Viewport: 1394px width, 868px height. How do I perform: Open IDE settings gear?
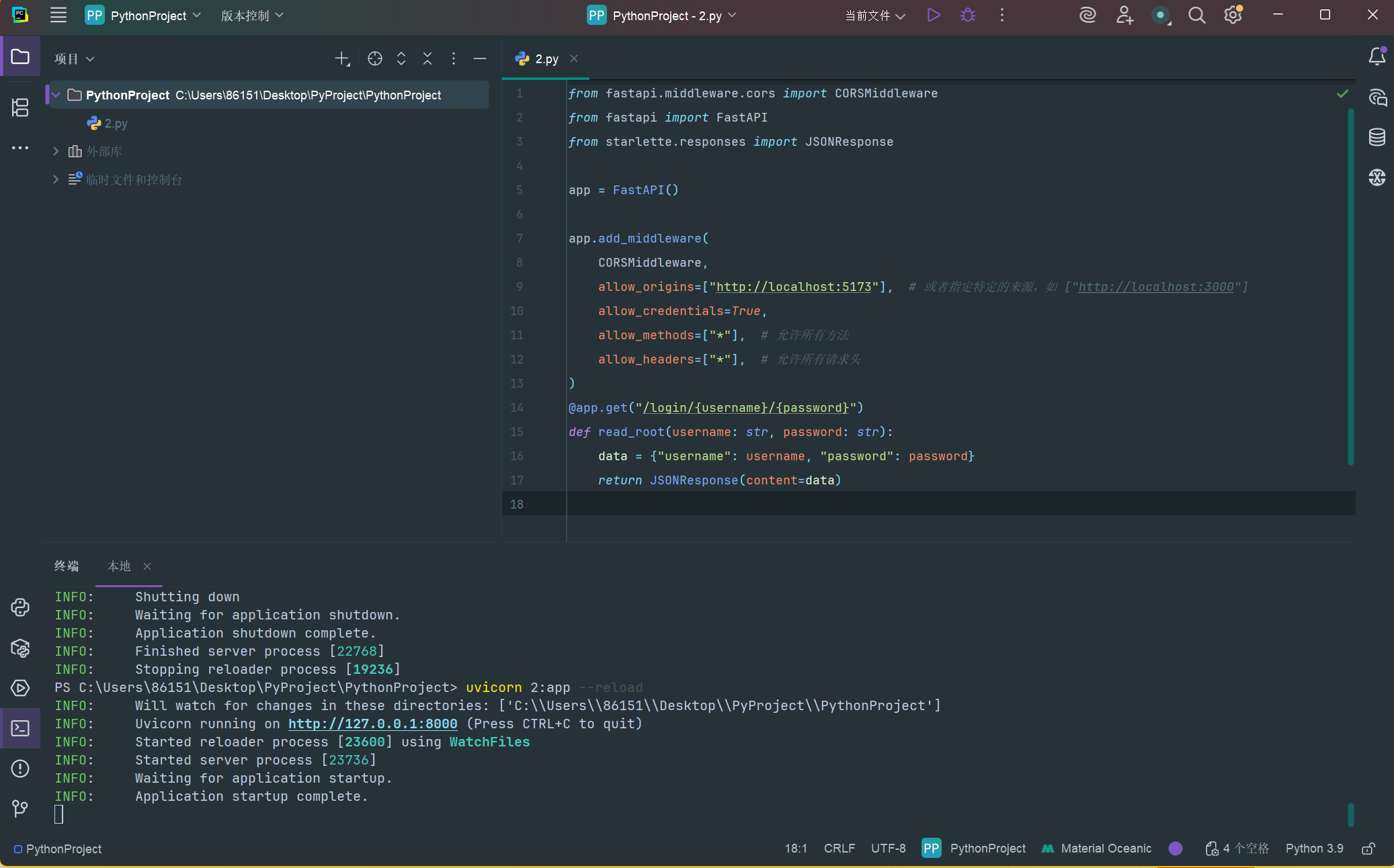(x=1233, y=15)
